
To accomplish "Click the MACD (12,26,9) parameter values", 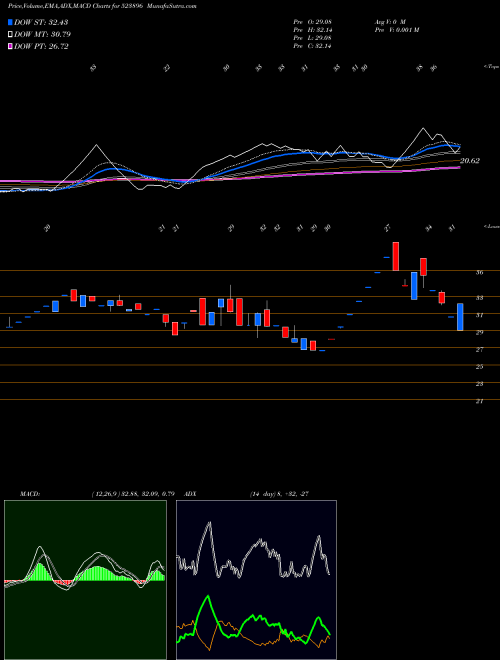I will (x=133, y=494).
